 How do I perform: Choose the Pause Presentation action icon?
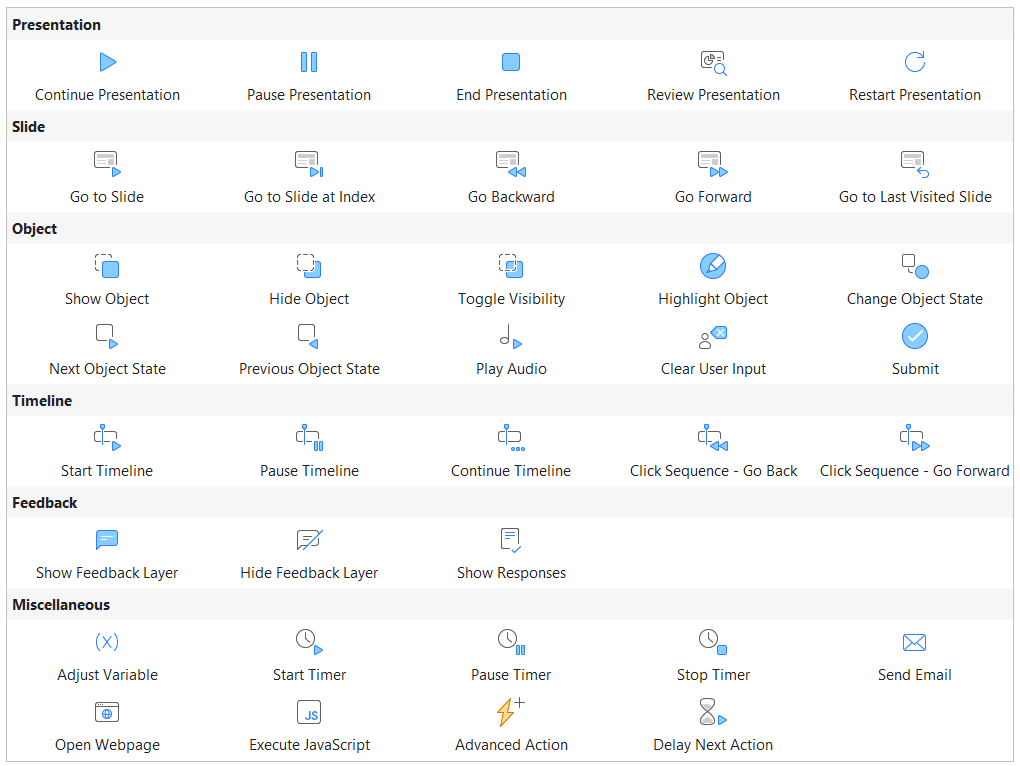click(x=309, y=63)
